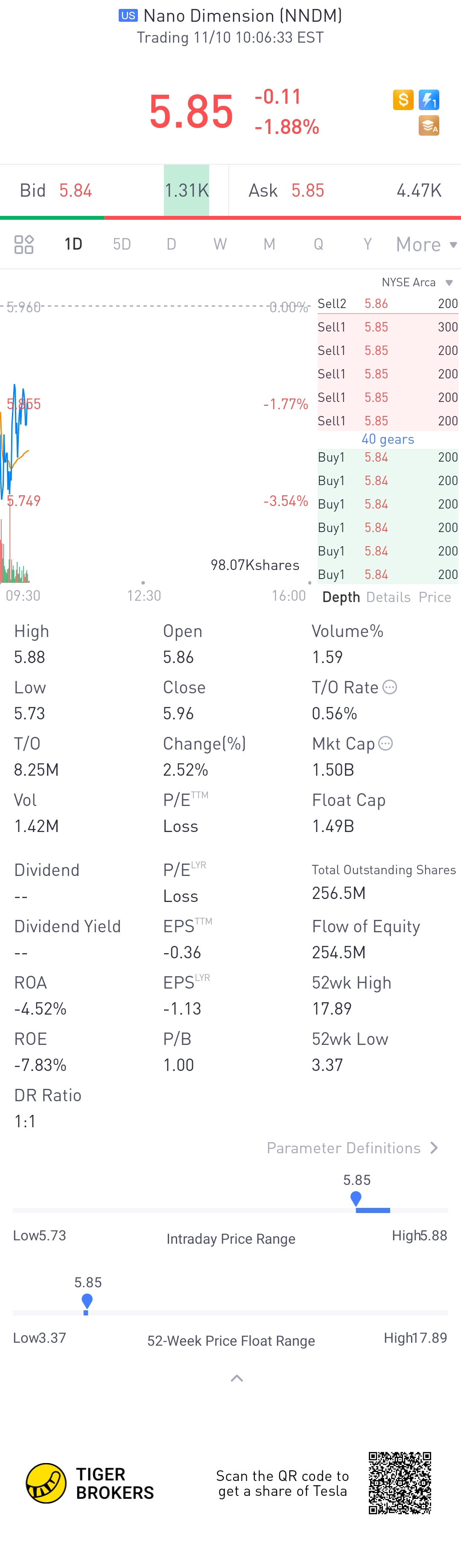The width and height of the screenshot is (461, 1568).
Task: Tap the Tesla share QR code
Action: pos(400,1483)
